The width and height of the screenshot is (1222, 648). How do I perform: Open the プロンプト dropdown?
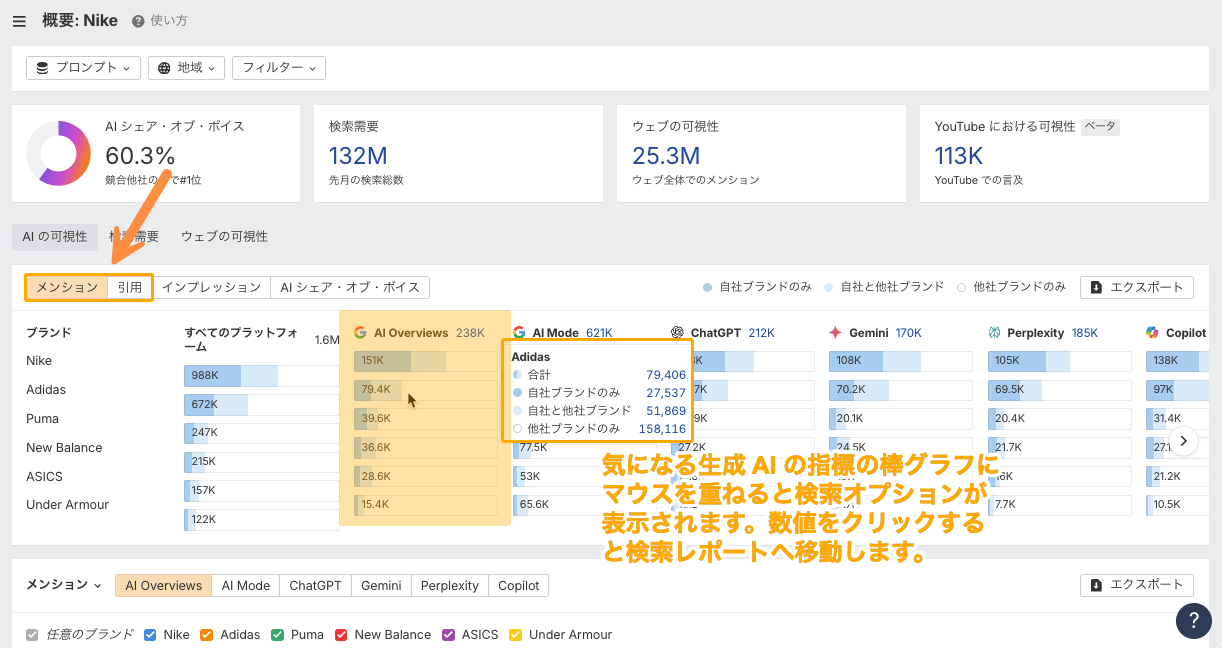tap(83, 68)
